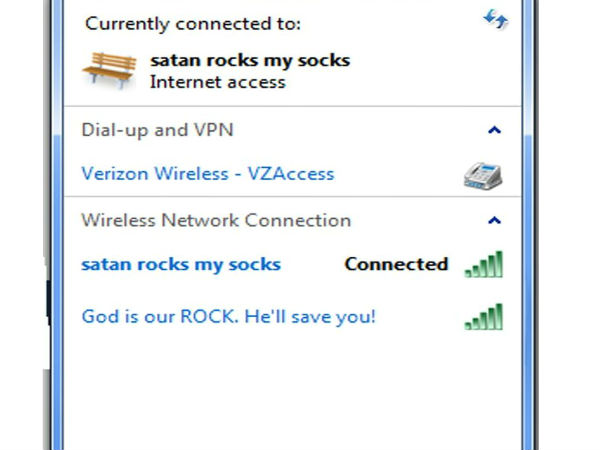This screenshot has height=450, width=600.
Task: Click the refresh network list icon
Action: pos(495,19)
